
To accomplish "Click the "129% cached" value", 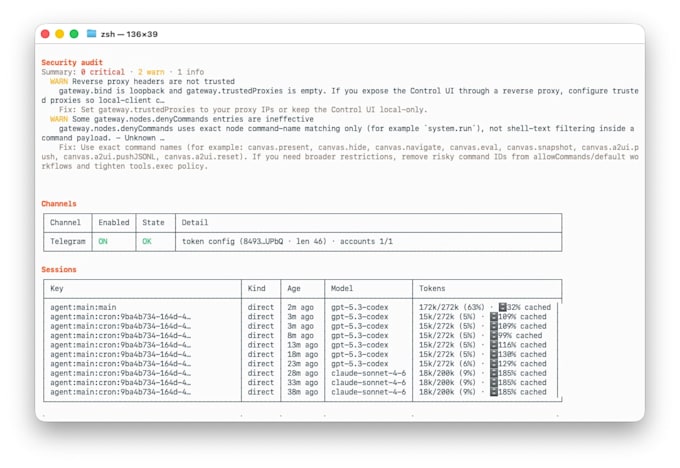I will pyautogui.click(x=522, y=364).
